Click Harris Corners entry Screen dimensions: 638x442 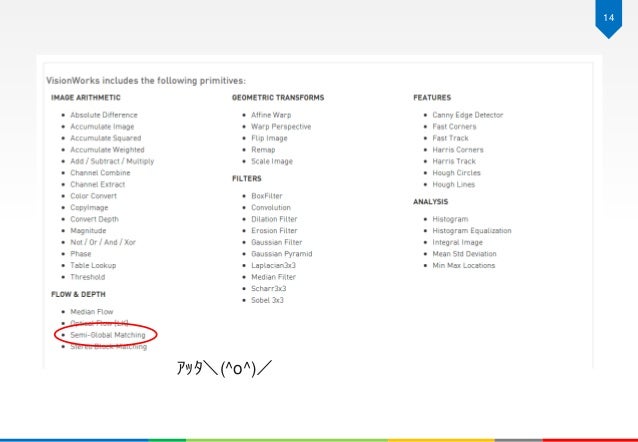pyautogui.click(x=458, y=150)
